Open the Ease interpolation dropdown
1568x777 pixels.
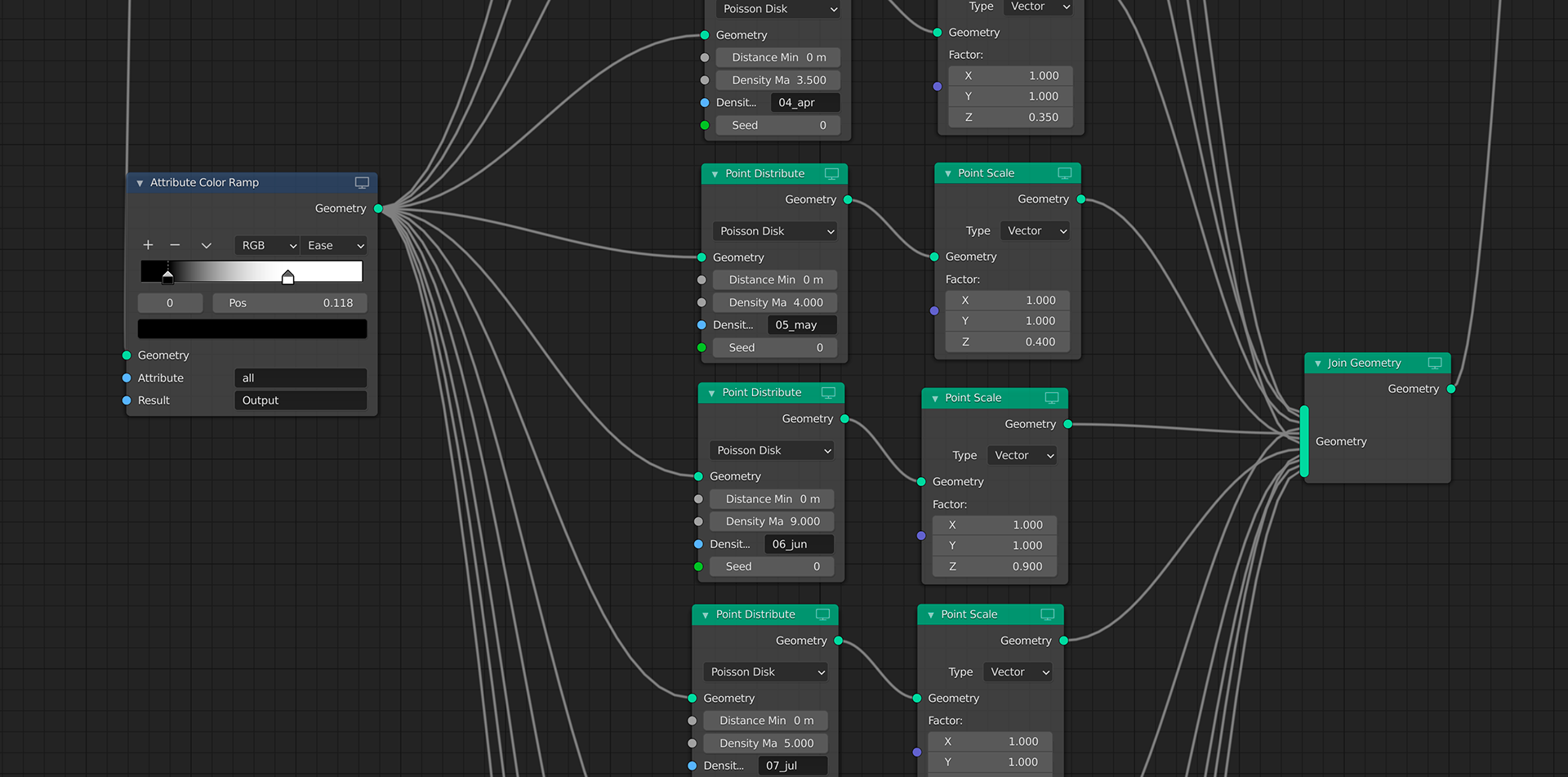[334, 245]
